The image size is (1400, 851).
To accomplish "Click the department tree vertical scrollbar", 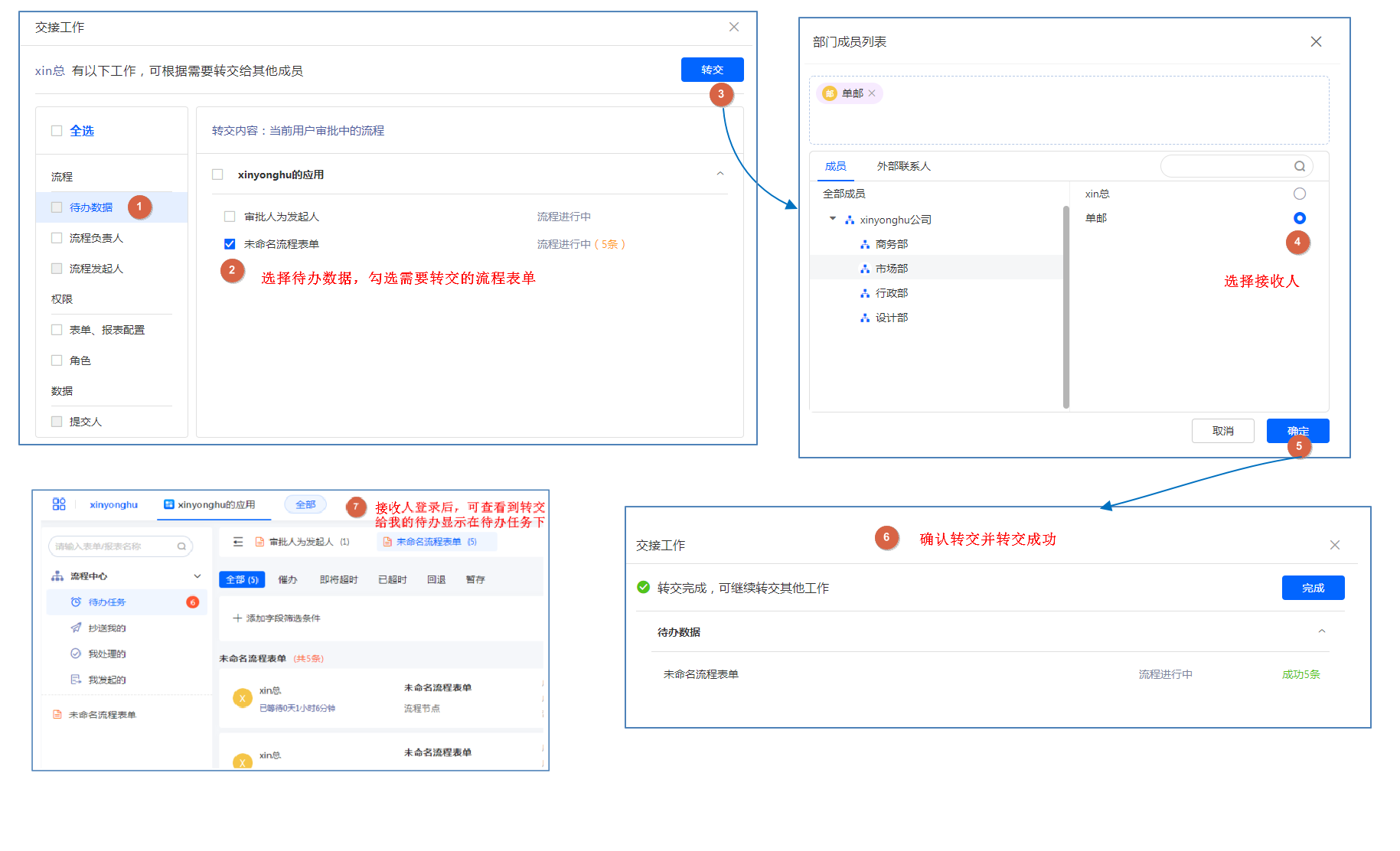I will [x=1066, y=306].
